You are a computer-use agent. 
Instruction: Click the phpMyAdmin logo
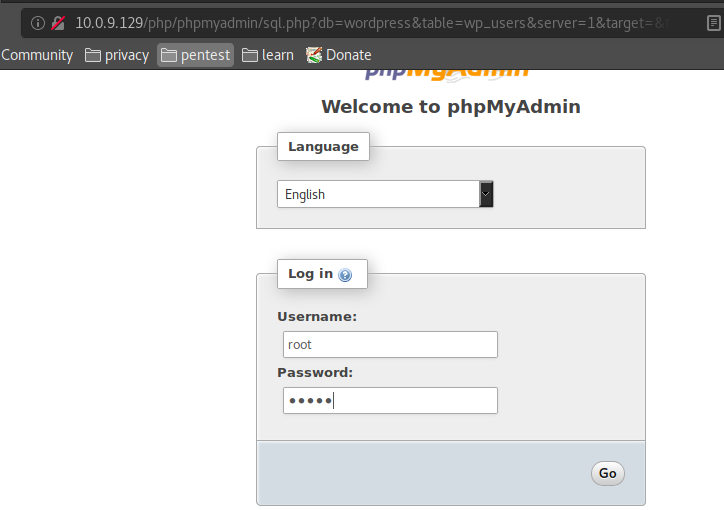(446, 75)
